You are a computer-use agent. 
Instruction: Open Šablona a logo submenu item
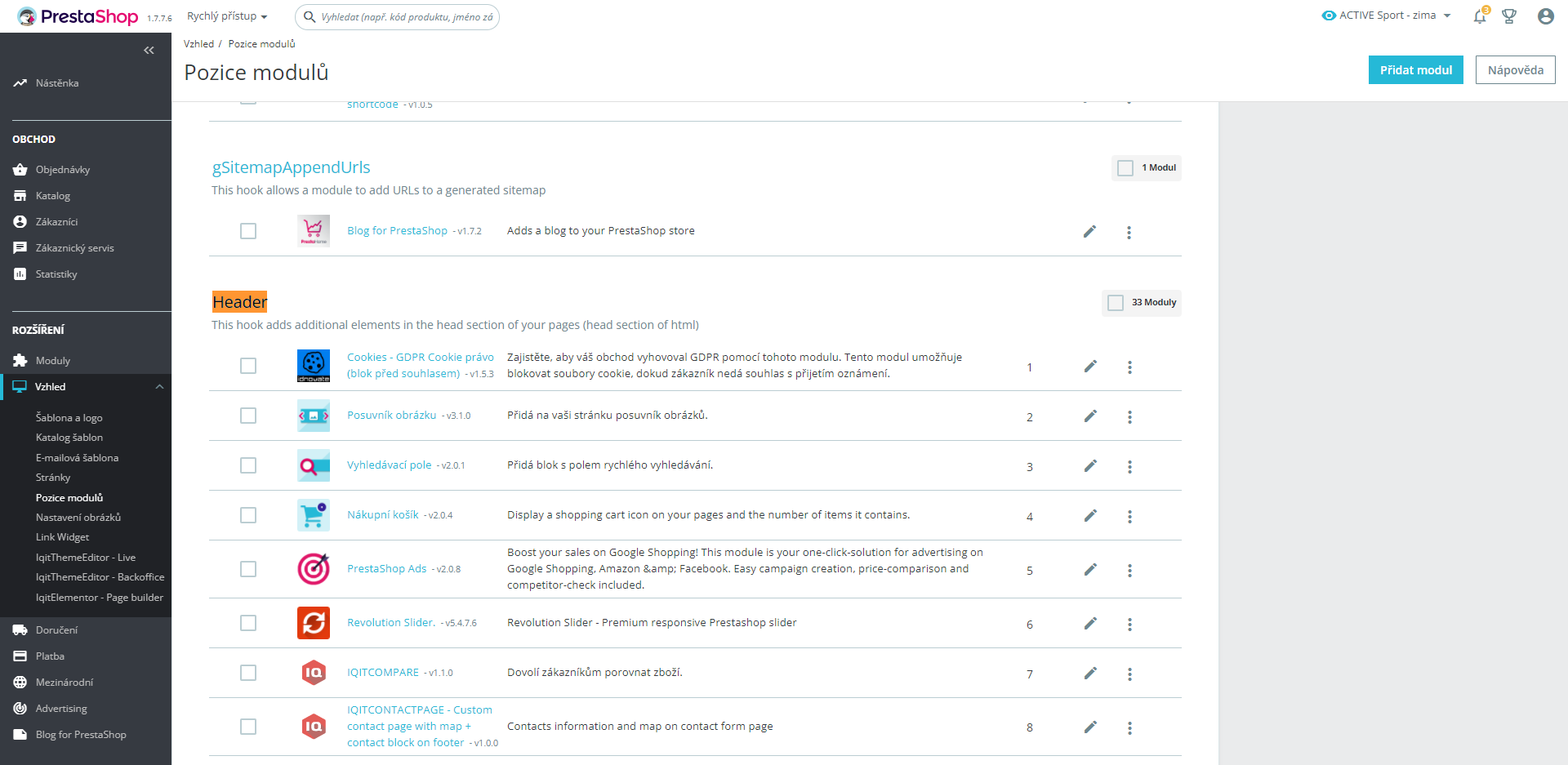[69, 418]
